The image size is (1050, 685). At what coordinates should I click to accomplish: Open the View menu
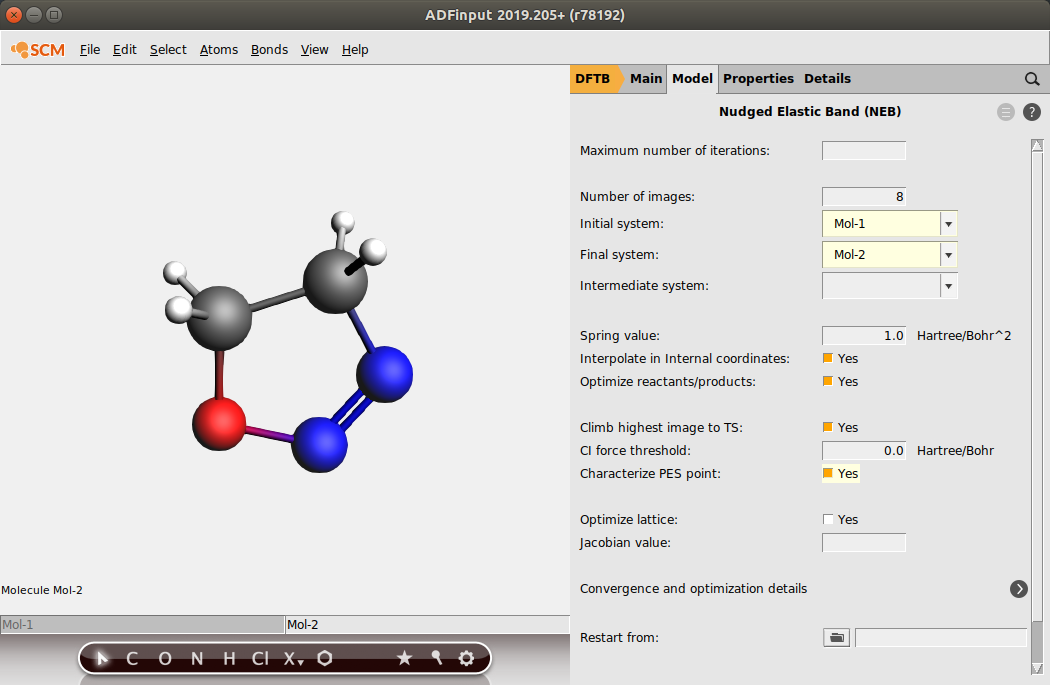[x=314, y=50]
